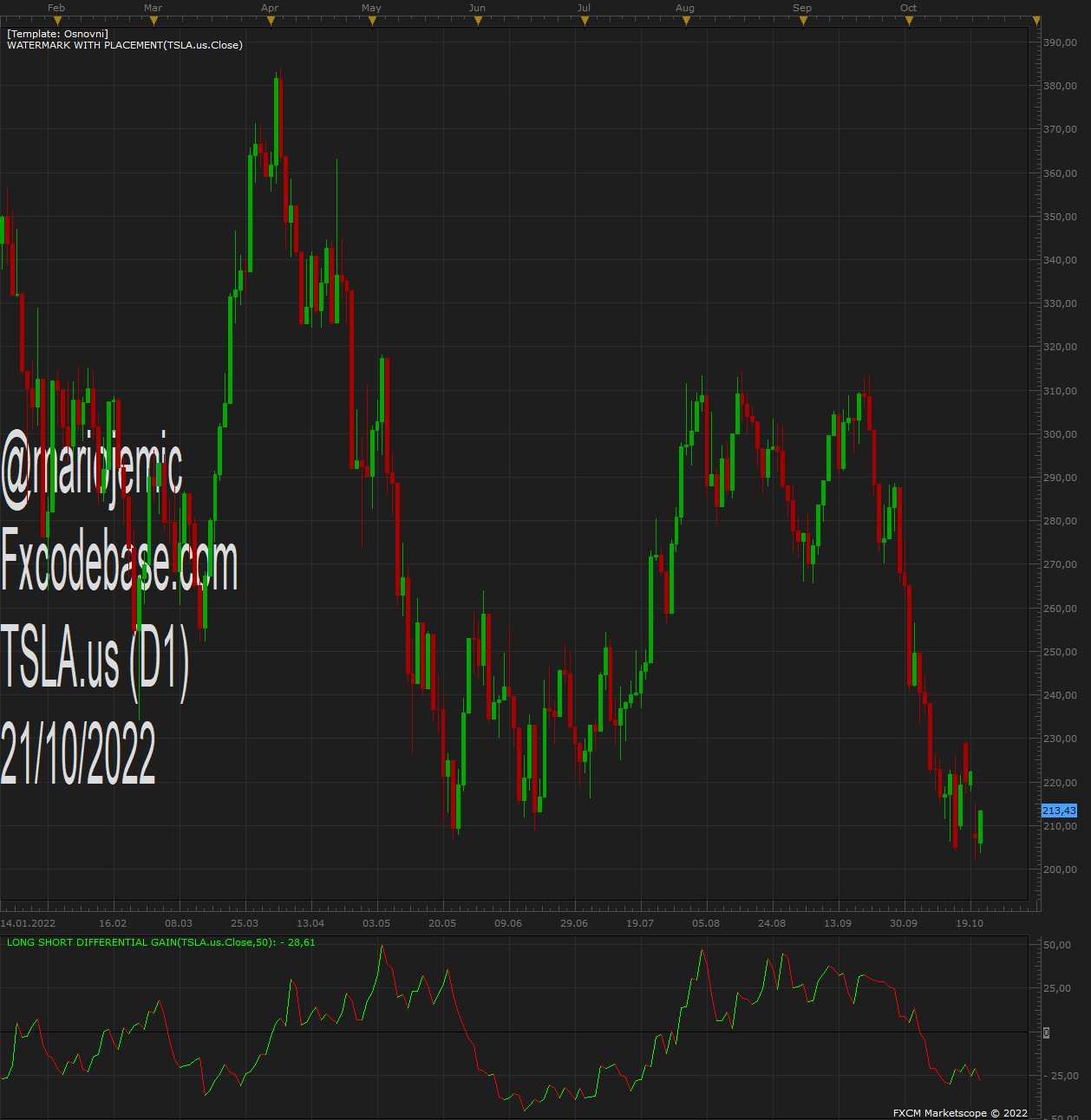Image resolution: width=1091 pixels, height=1120 pixels.
Task: Click the 380,00 price axis label
Action: 1060,86
